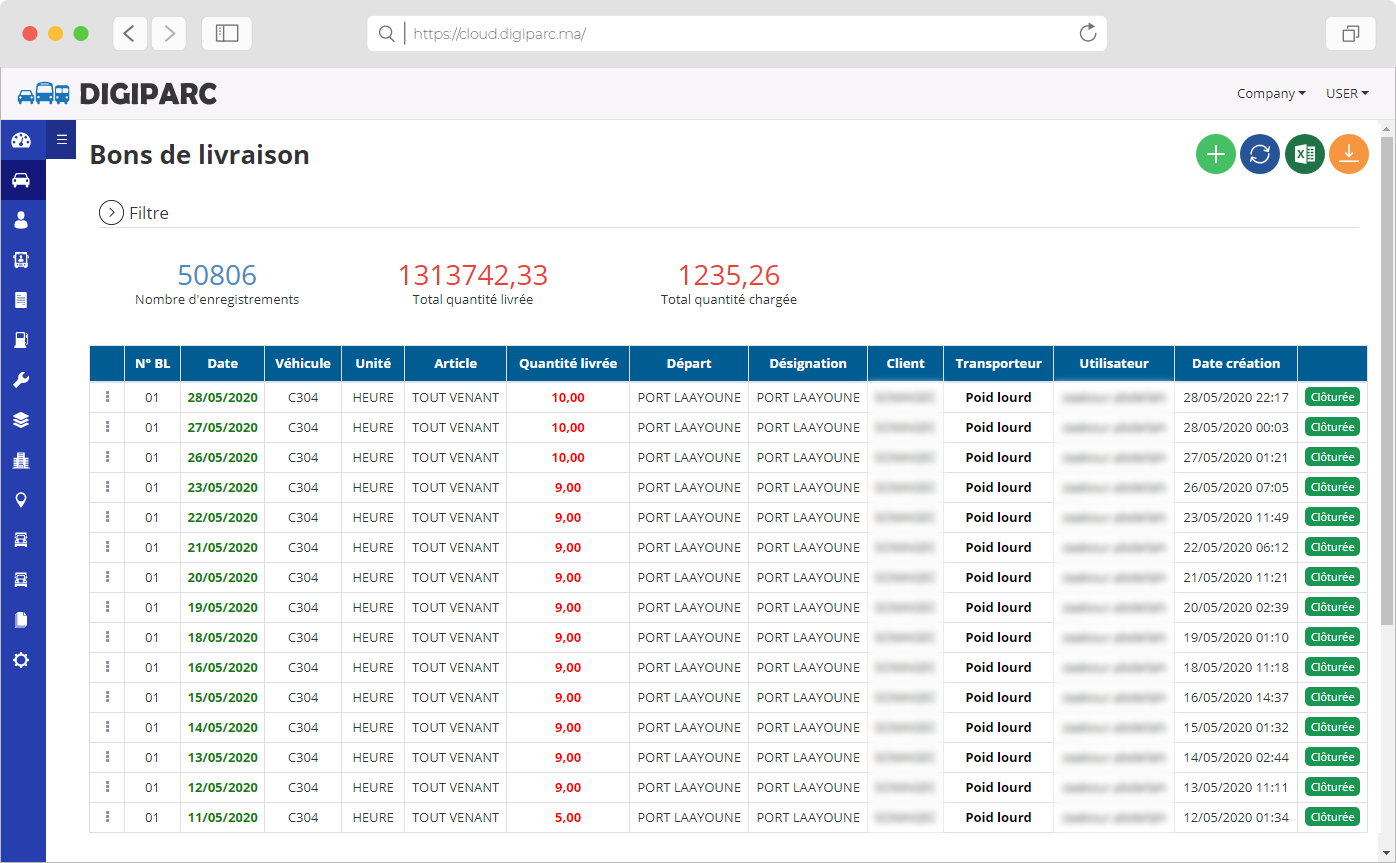Sort by Date création column header
This screenshot has width=1396, height=863.
[1235, 364]
